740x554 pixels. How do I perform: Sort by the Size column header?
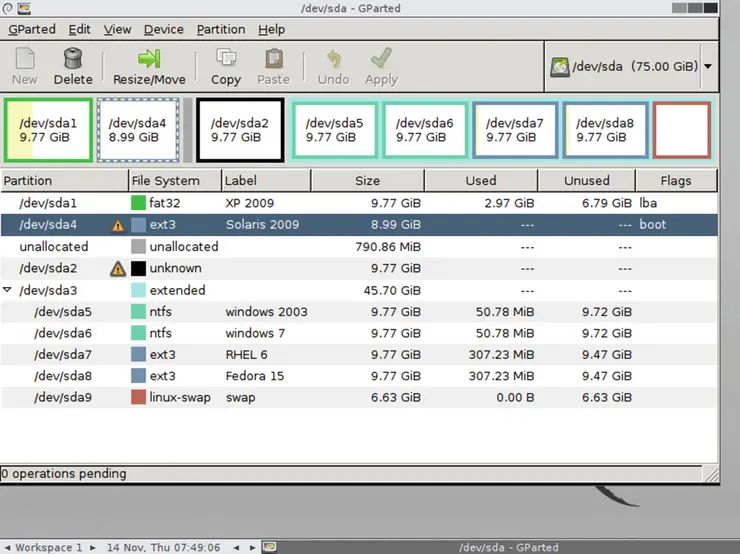tap(367, 181)
